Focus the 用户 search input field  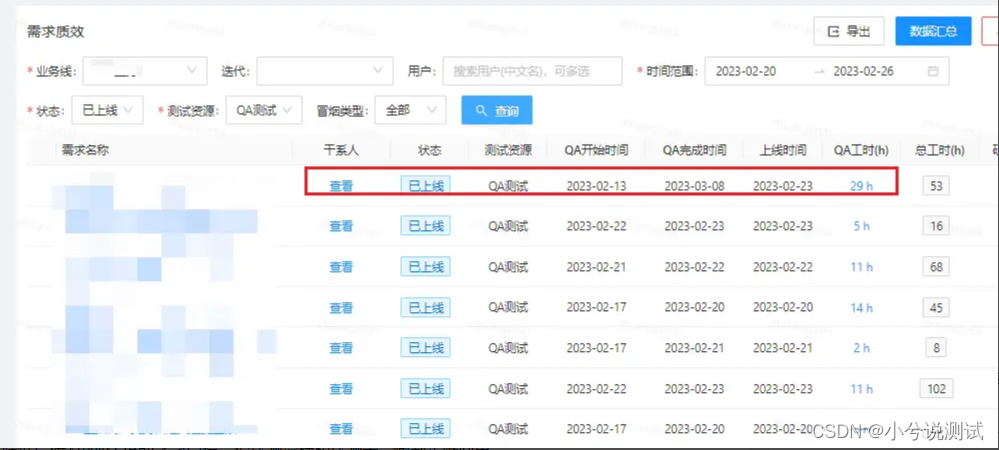click(532, 71)
